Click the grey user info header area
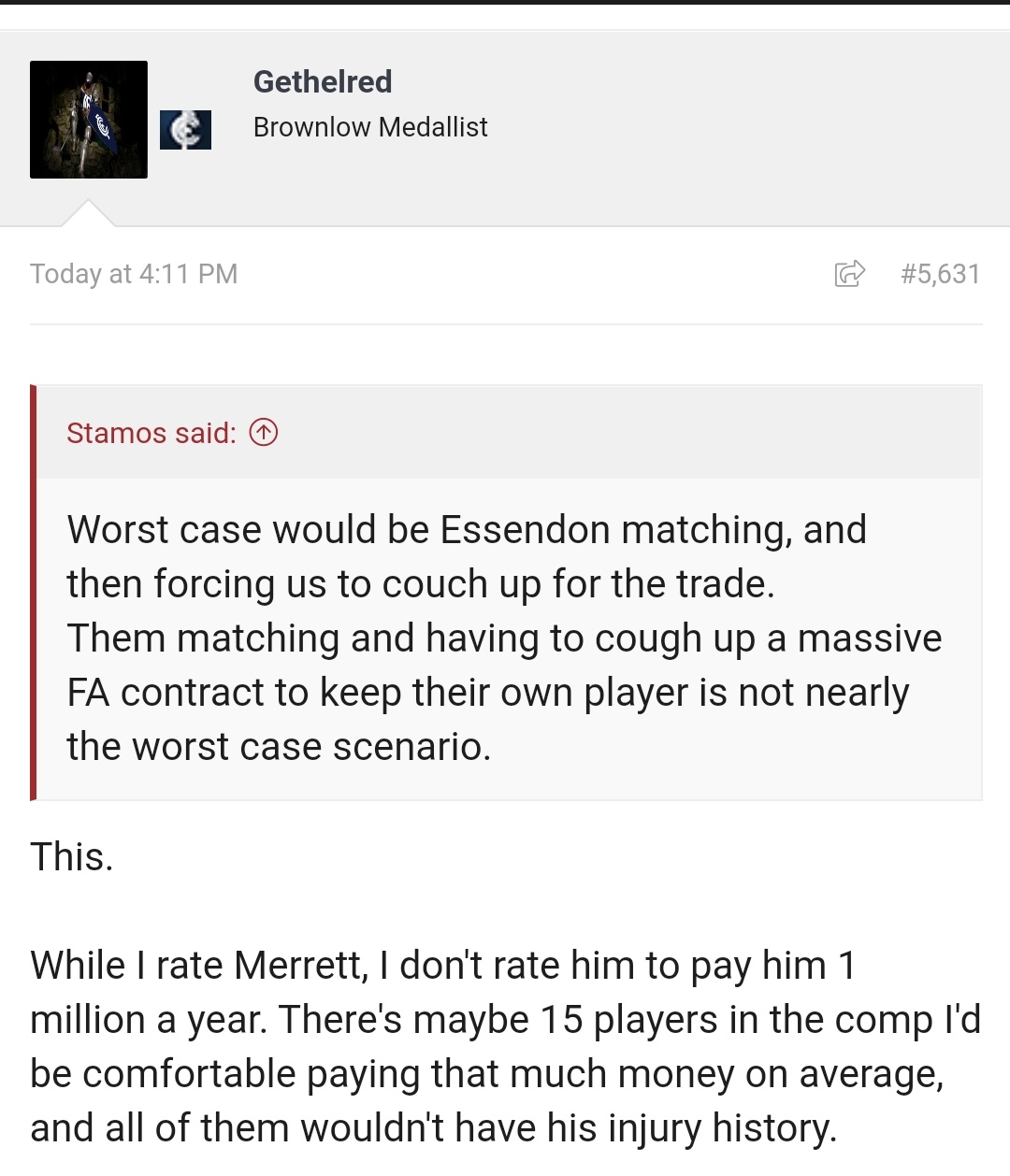The height and width of the screenshot is (1176, 1010). click(x=505, y=129)
